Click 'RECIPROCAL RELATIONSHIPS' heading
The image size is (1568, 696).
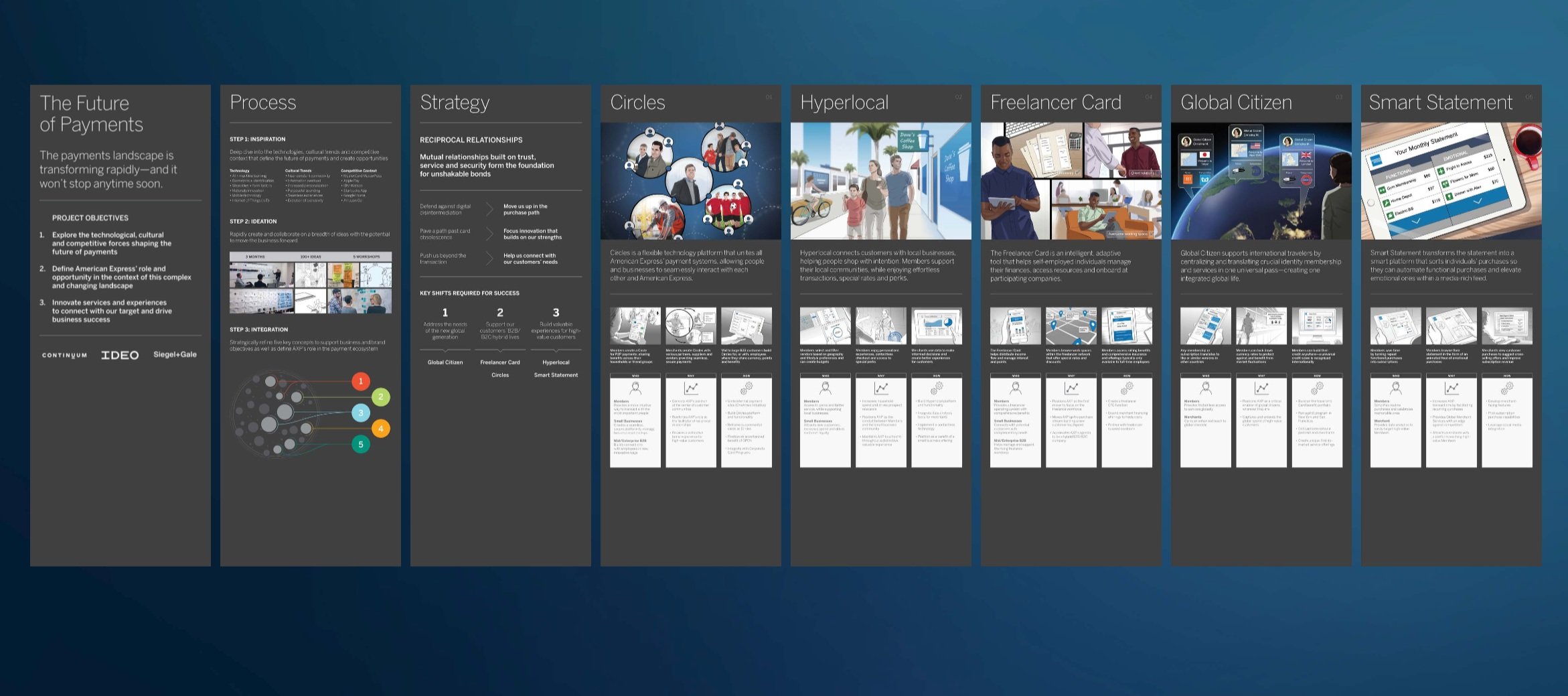(471, 140)
